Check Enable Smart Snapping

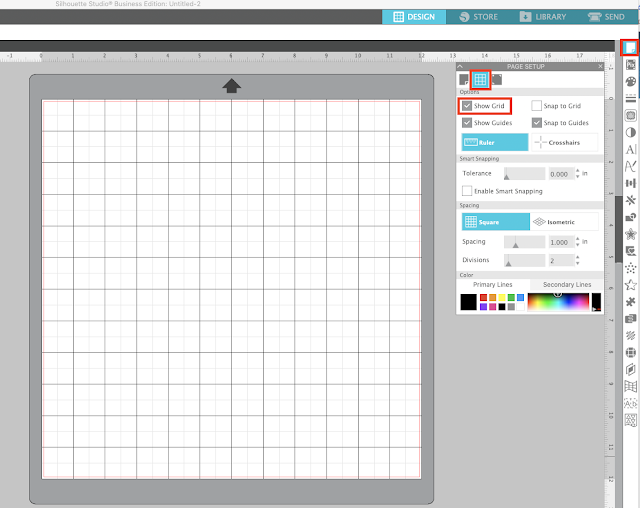467,191
